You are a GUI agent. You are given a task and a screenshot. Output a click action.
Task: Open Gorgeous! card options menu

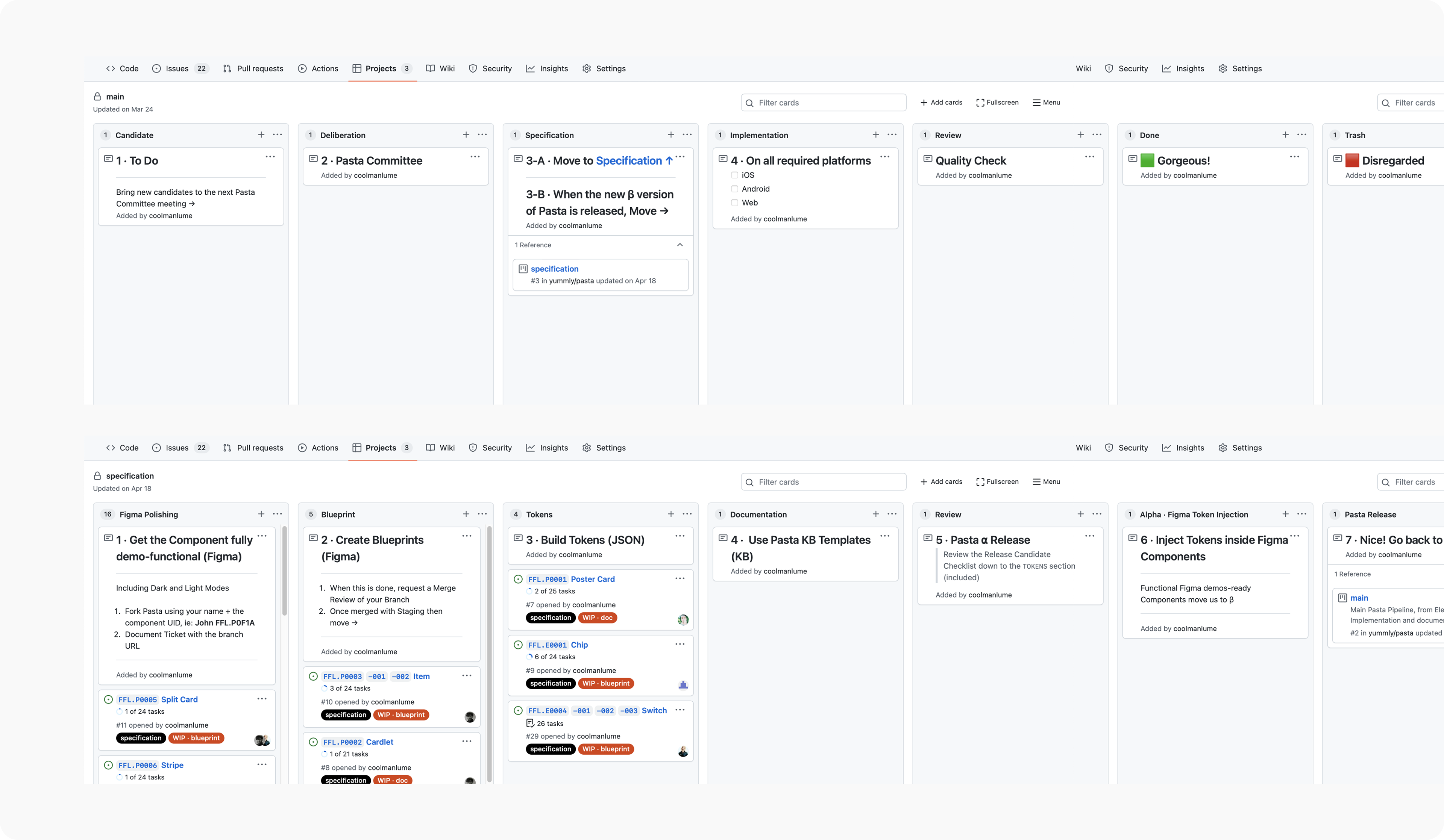tap(1294, 156)
